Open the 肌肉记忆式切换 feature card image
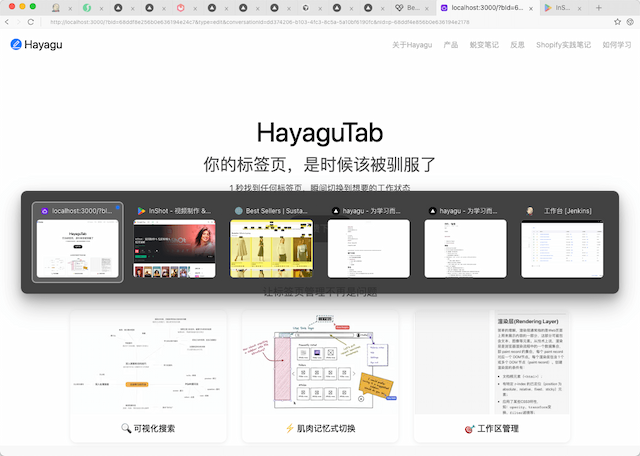The height and width of the screenshot is (456, 640). point(320,362)
